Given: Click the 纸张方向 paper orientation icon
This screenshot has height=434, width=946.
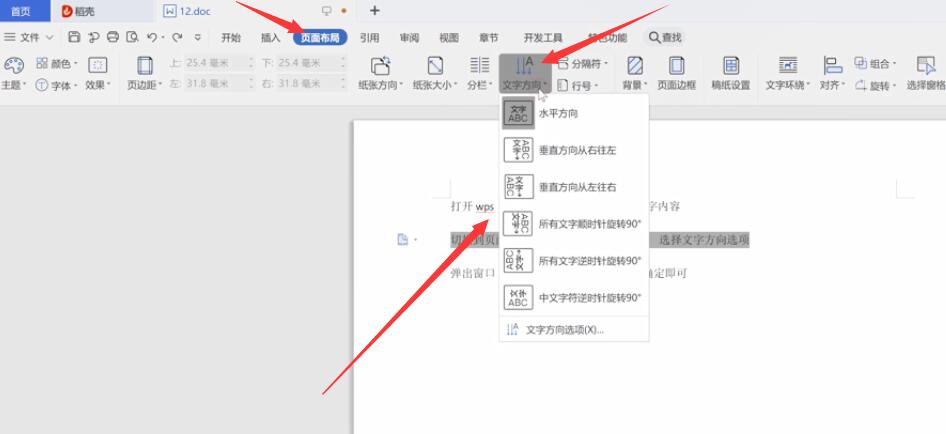Looking at the screenshot, I should [380, 65].
